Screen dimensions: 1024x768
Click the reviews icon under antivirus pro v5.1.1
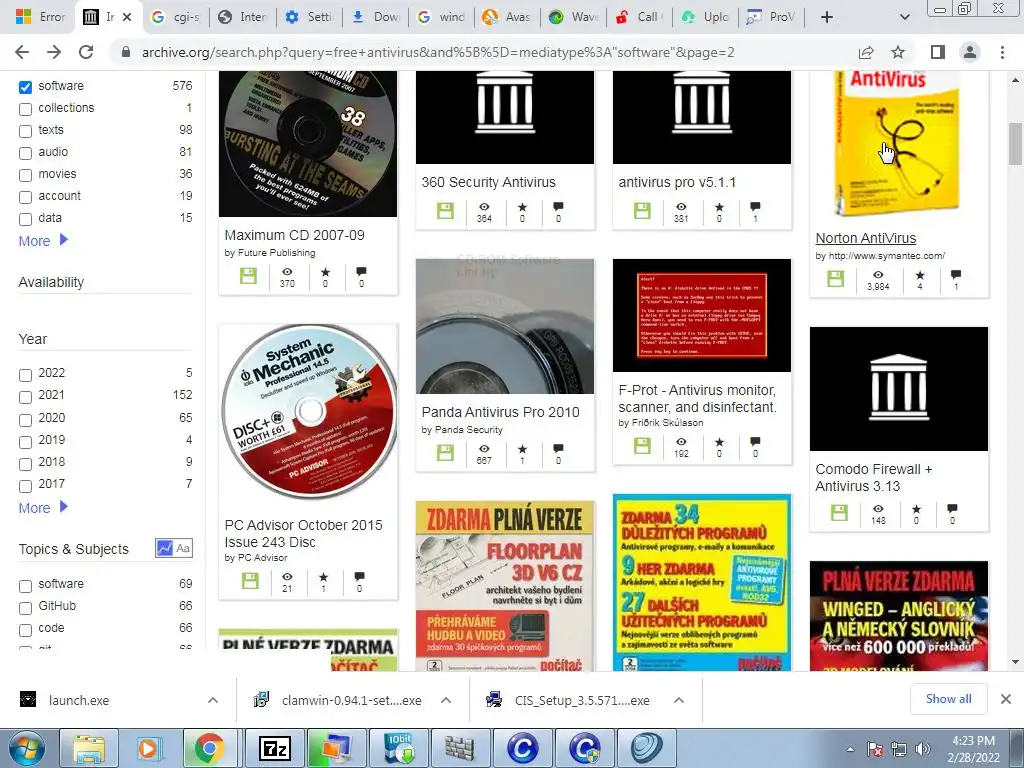(x=755, y=207)
